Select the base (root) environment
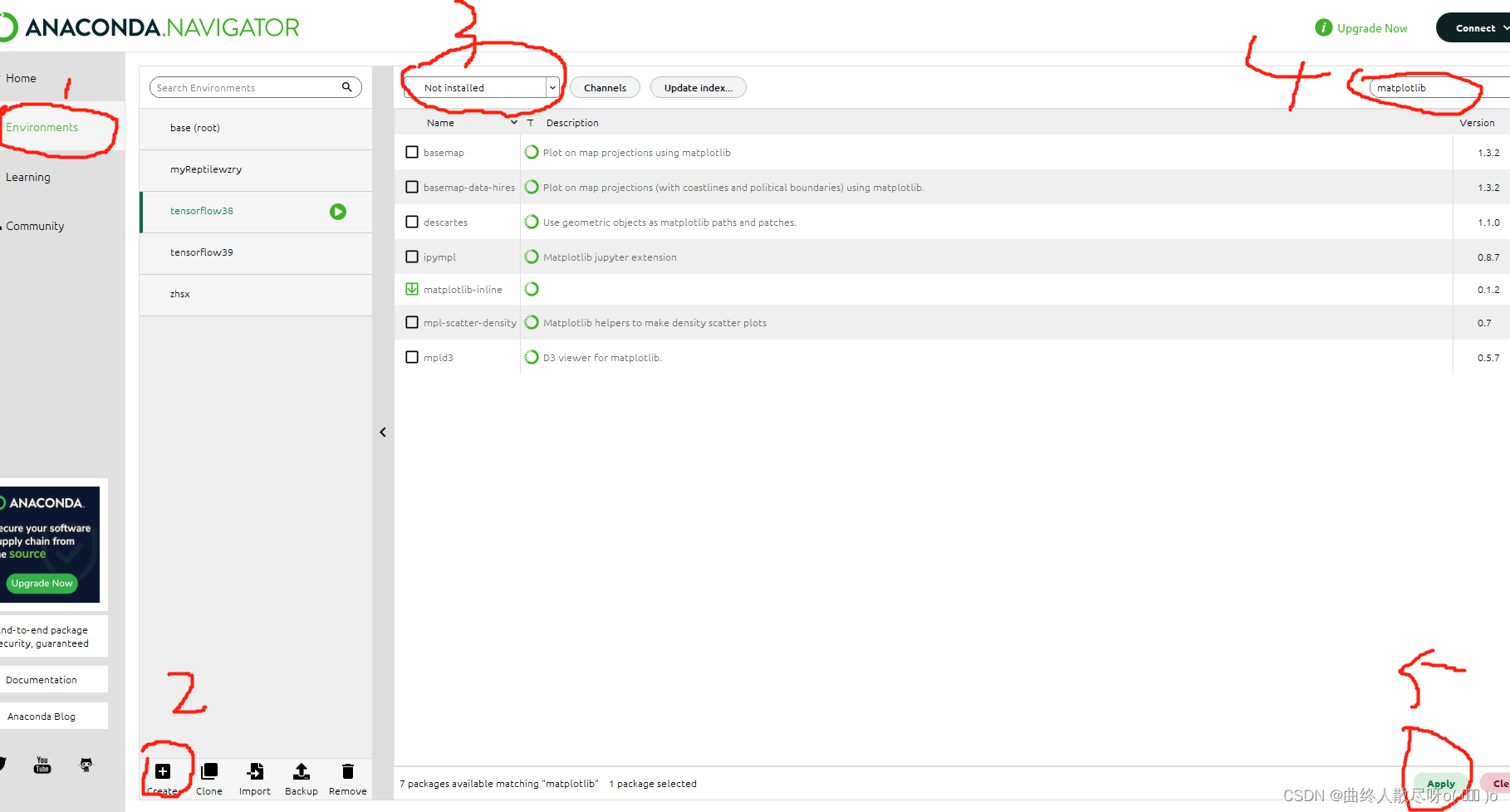The height and width of the screenshot is (812, 1510). pyautogui.click(x=256, y=129)
